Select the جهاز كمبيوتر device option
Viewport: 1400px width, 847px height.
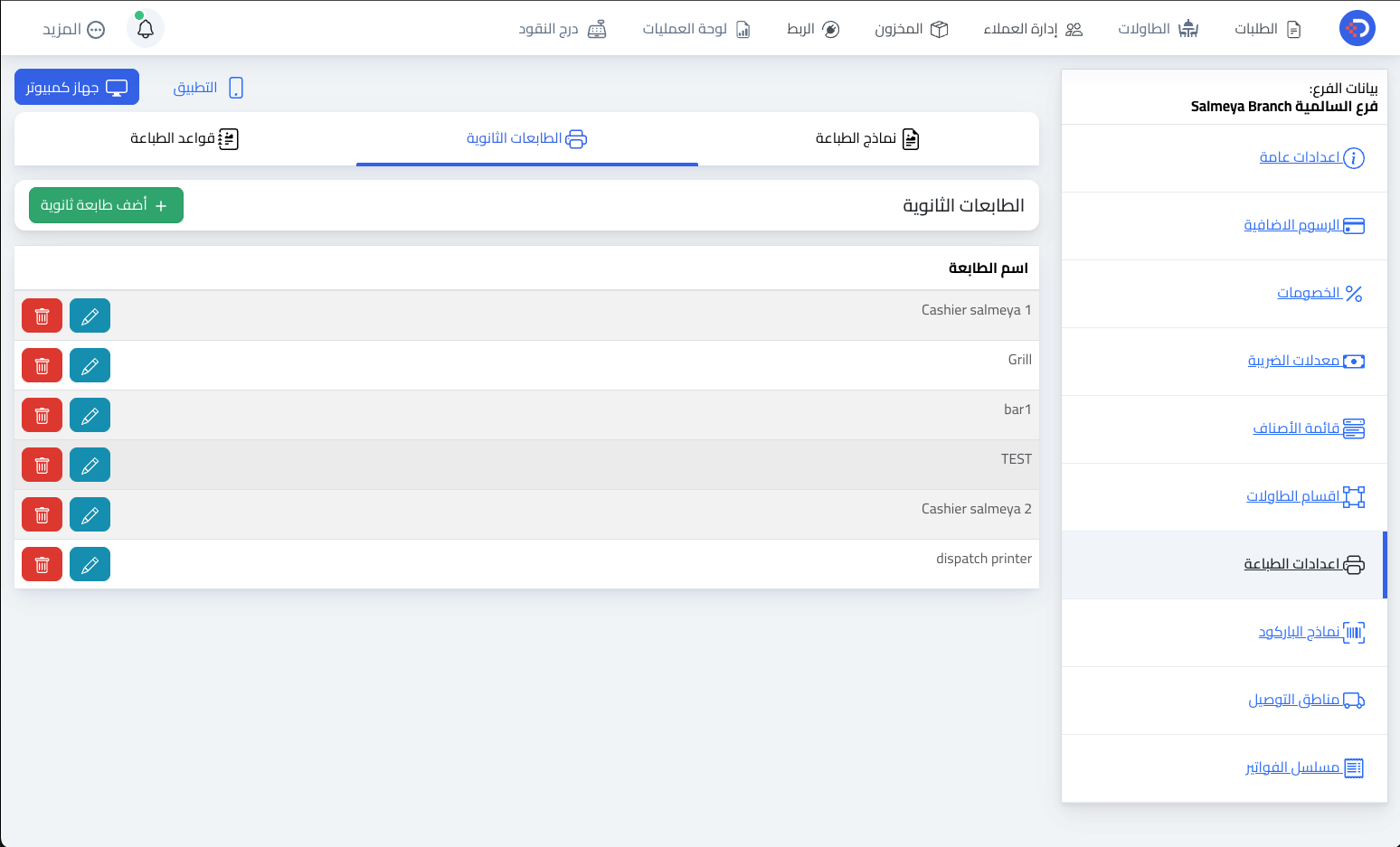click(77, 87)
